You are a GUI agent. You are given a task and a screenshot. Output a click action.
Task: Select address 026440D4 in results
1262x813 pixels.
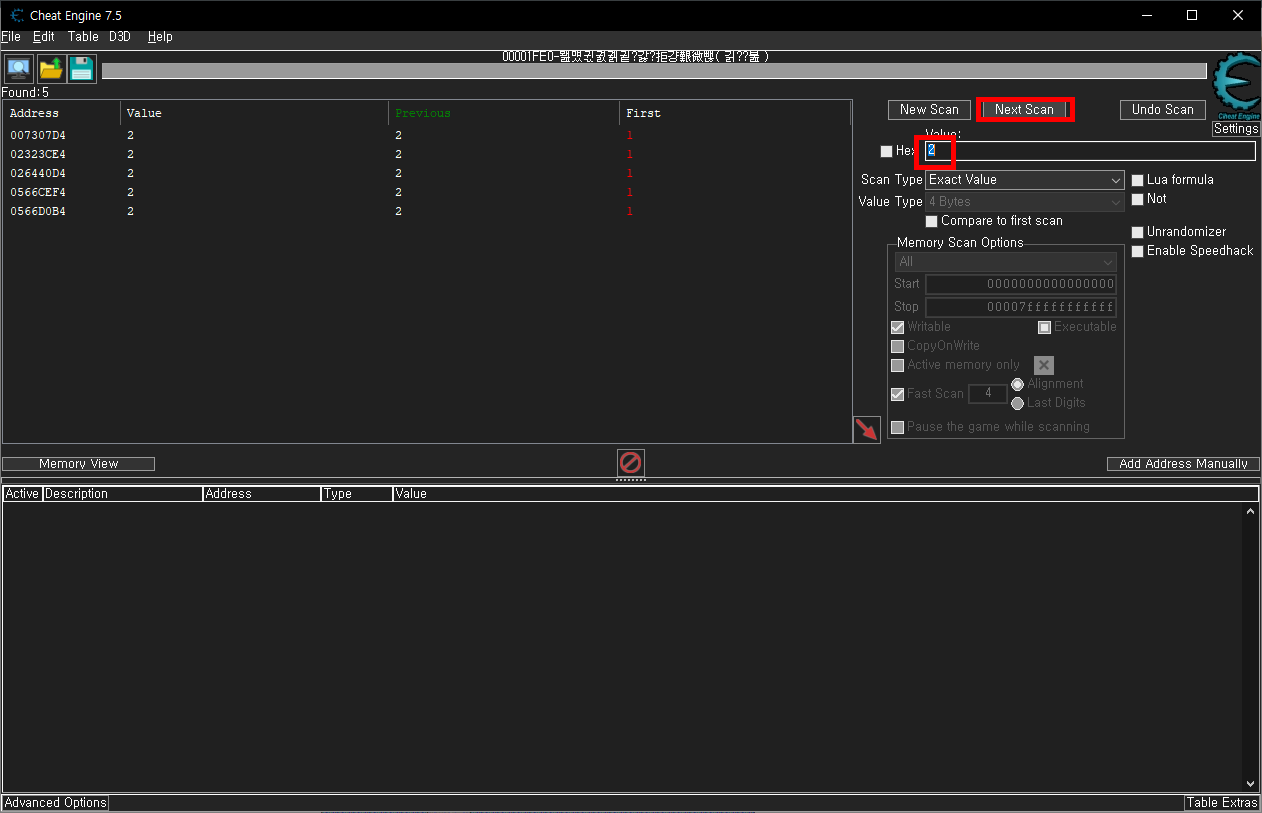426,173
